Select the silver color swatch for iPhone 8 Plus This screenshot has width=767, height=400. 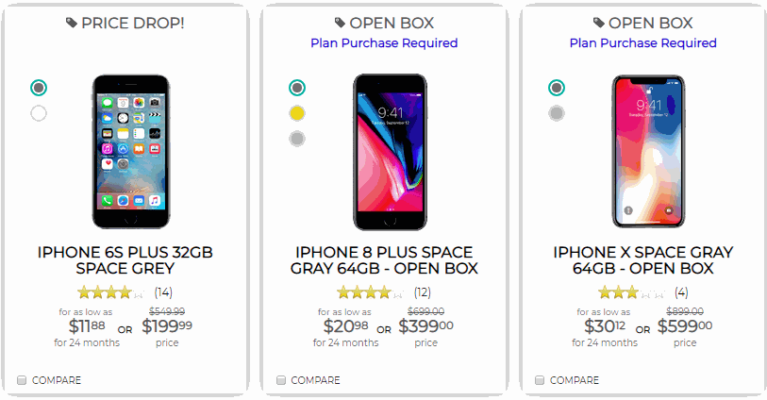297,139
